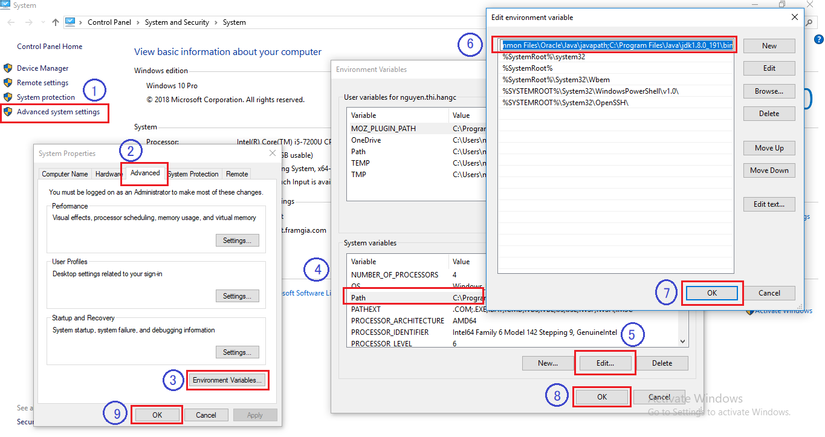This screenshot has height=437, width=825.
Task: Select %SystemRoot%\system32 entry
Action: point(616,57)
